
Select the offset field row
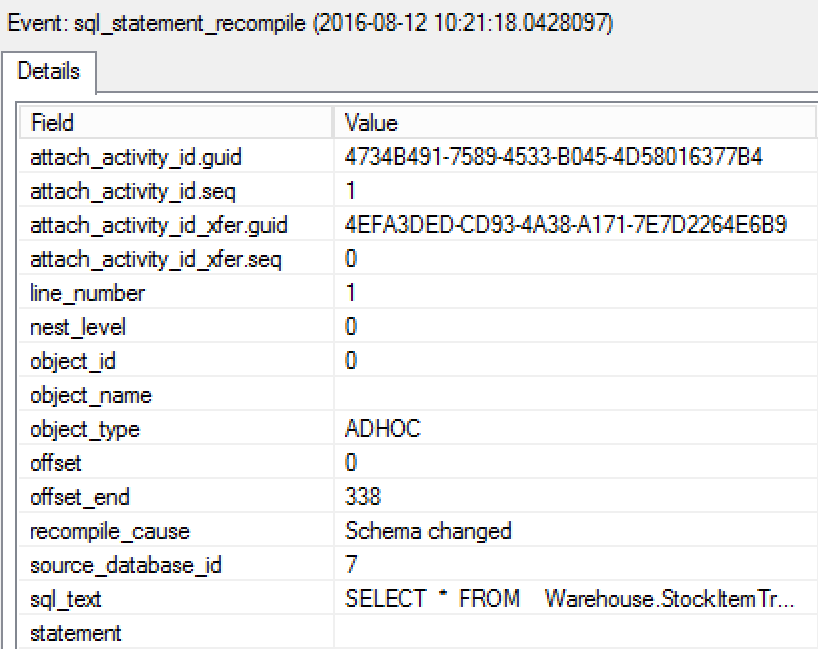tap(56, 464)
